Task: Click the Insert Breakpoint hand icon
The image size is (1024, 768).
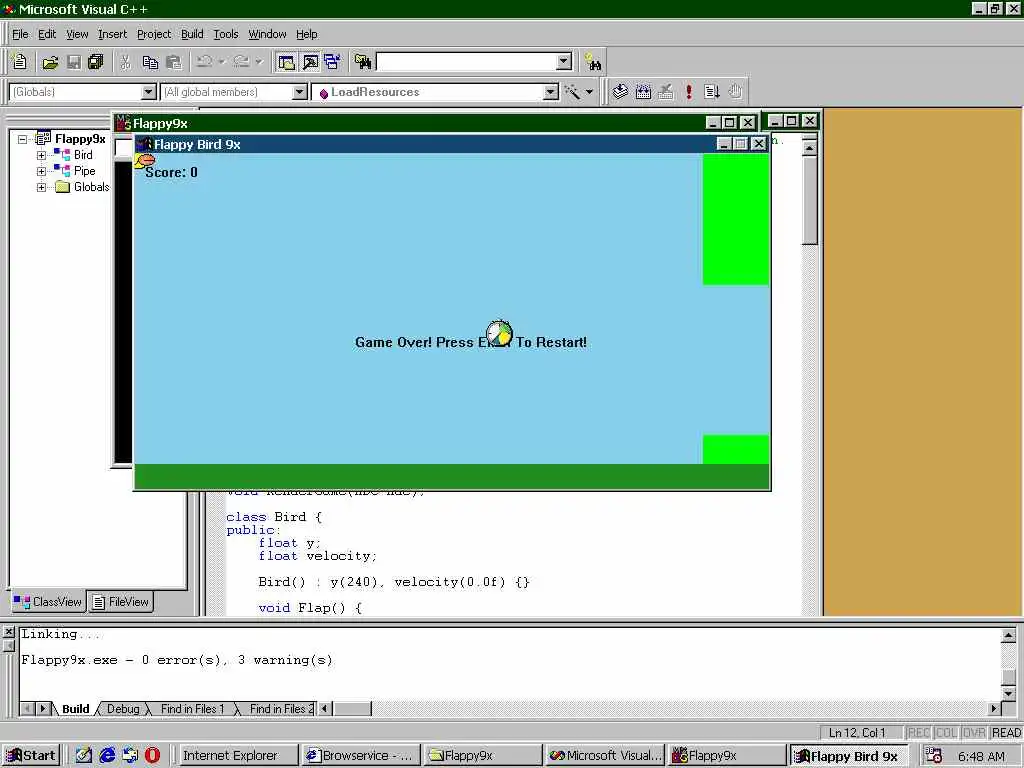Action: [735, 92]
